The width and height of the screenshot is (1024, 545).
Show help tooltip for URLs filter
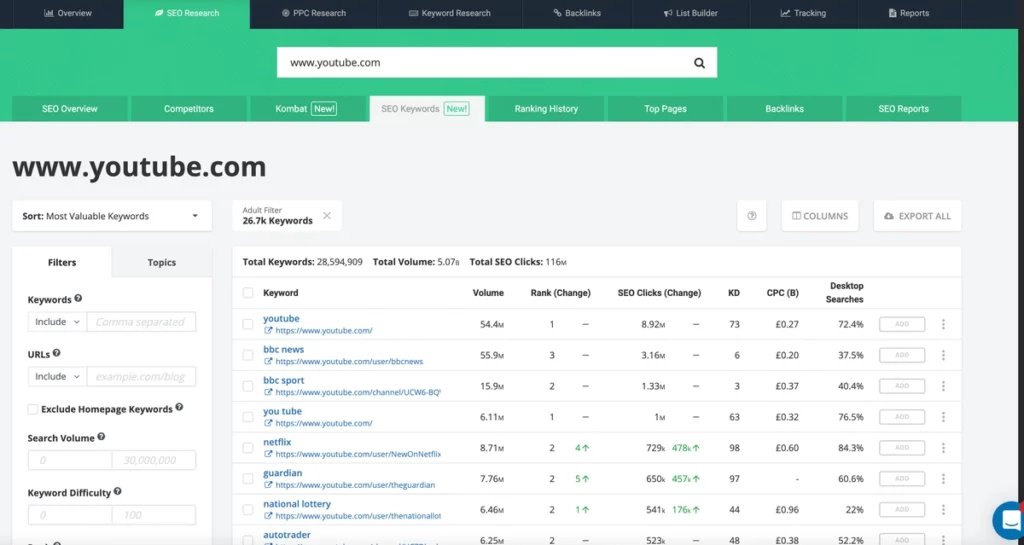56,353
